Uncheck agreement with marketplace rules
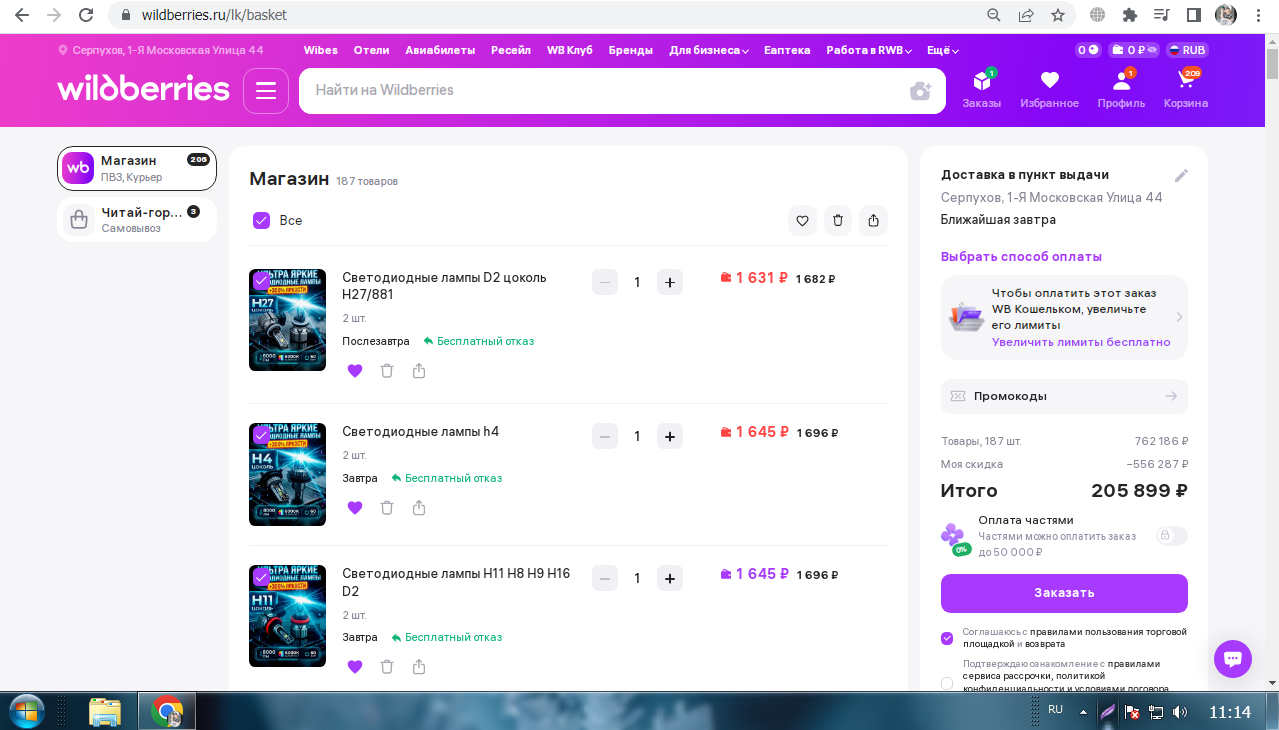 (x=947, y=638)
